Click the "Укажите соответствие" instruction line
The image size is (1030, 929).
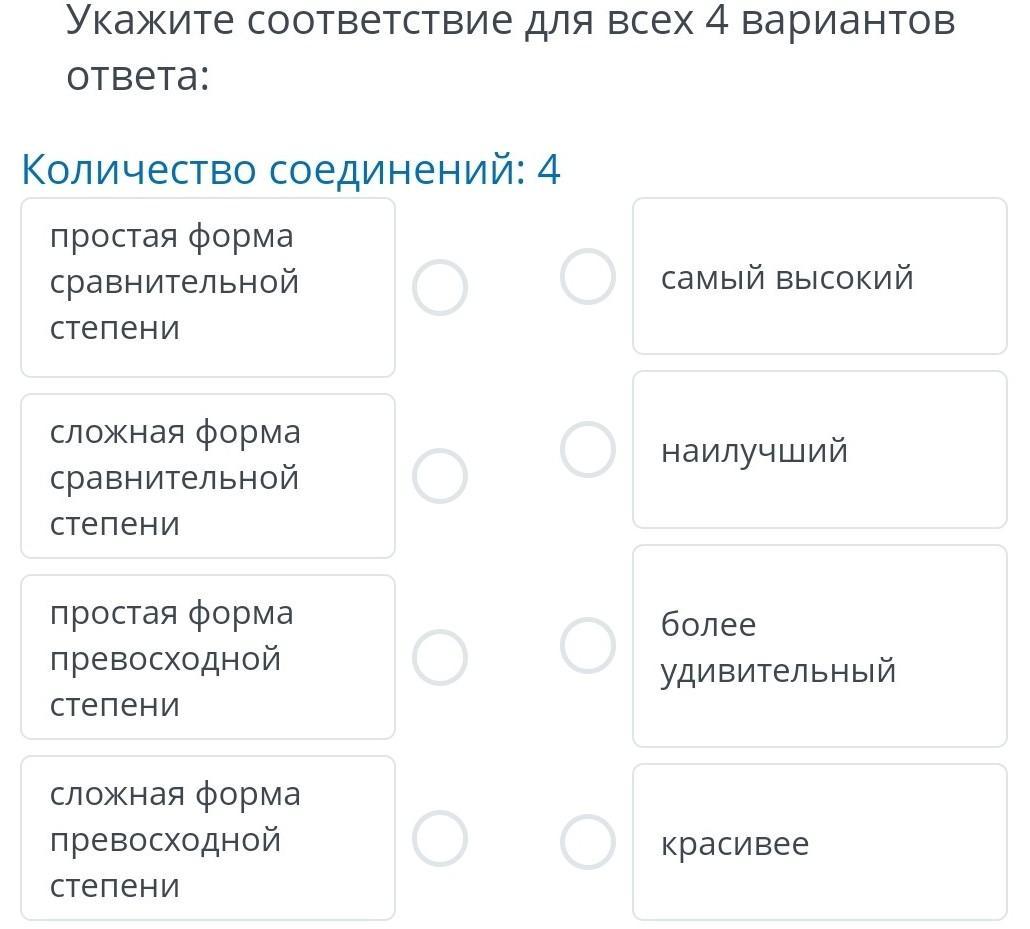pyautogui.click(x=510, y=20)
